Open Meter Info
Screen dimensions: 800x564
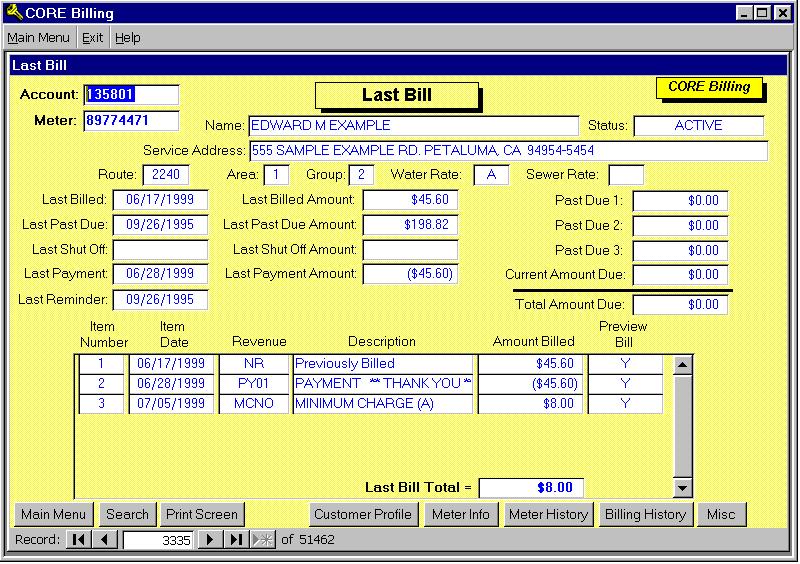pyautogui.click(x=461, y=514)
